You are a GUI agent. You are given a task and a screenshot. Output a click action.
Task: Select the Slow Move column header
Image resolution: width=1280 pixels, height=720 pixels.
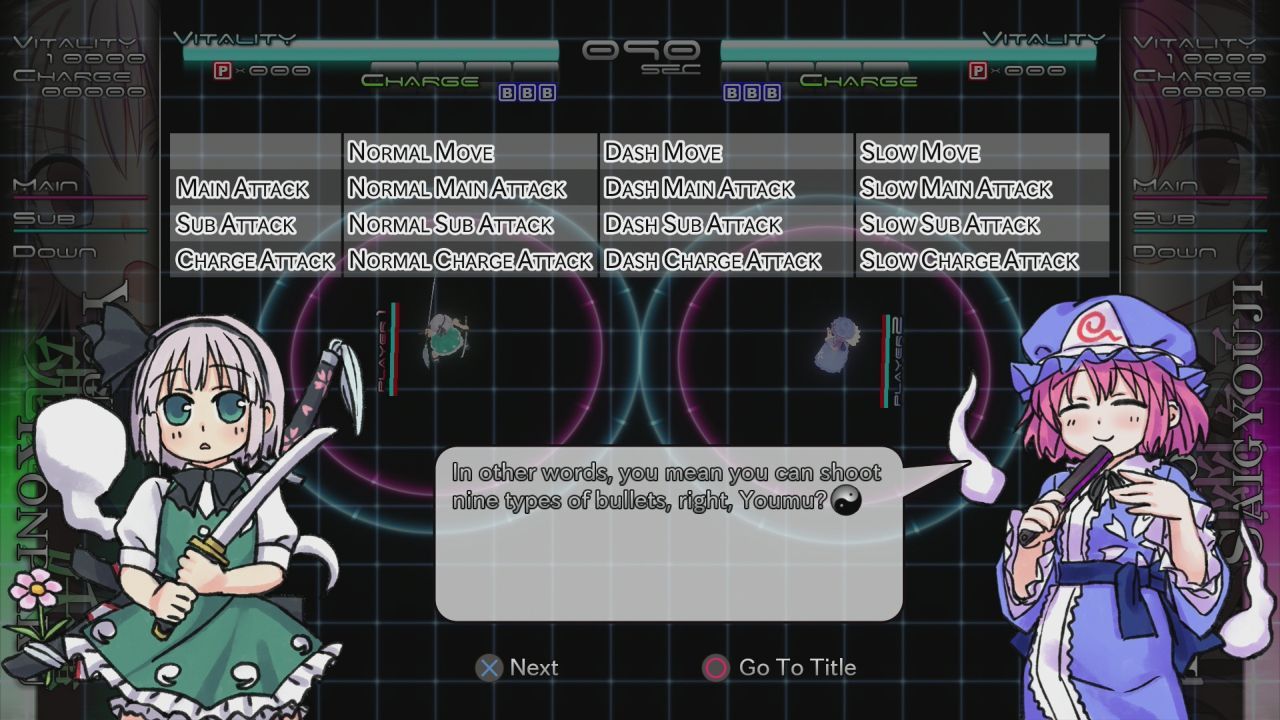tap(919, 153)
